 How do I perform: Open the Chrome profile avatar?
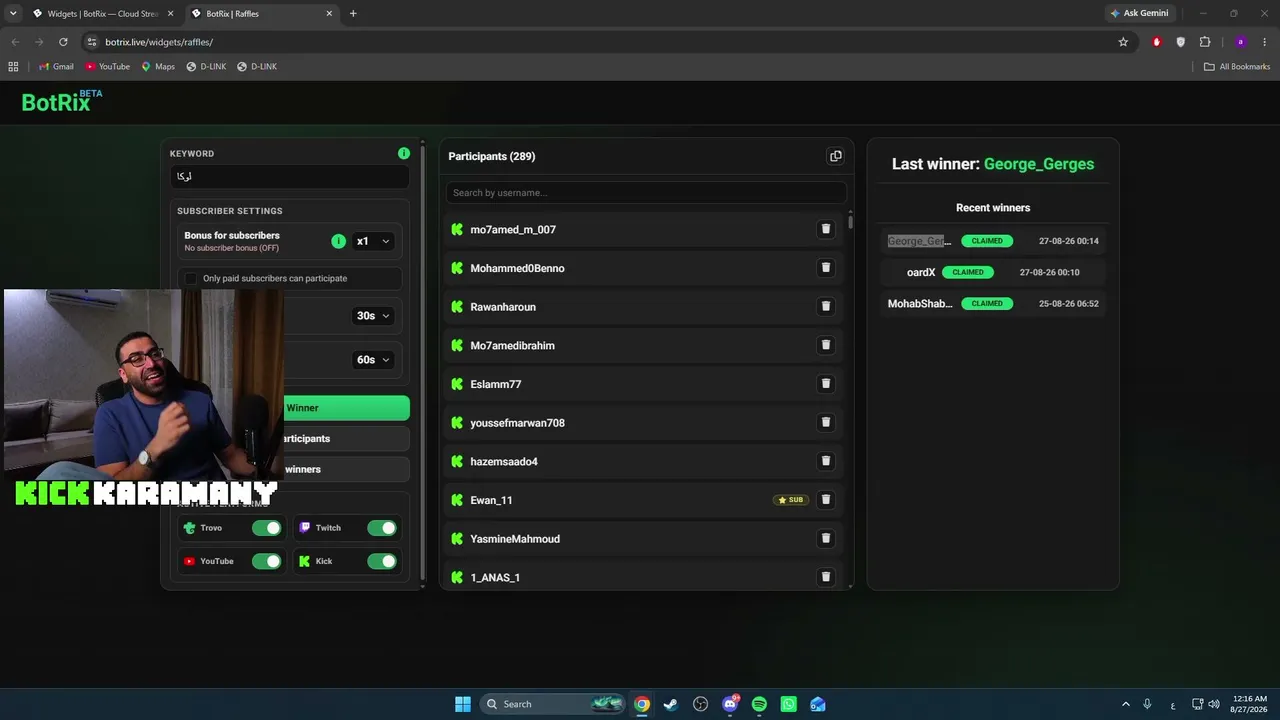pyautogui.click(x=1241, y=42)
